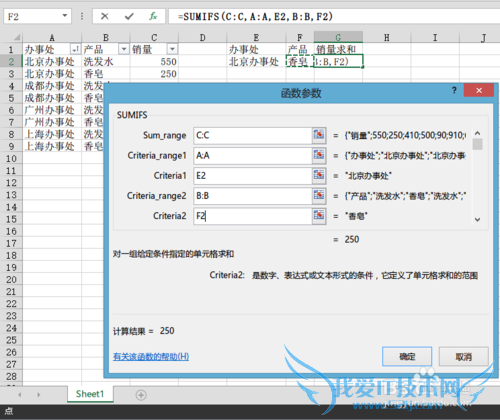Click the Criteria2 input field
Image resolution: width=500 pixels, height=420 pixels.
253,216
